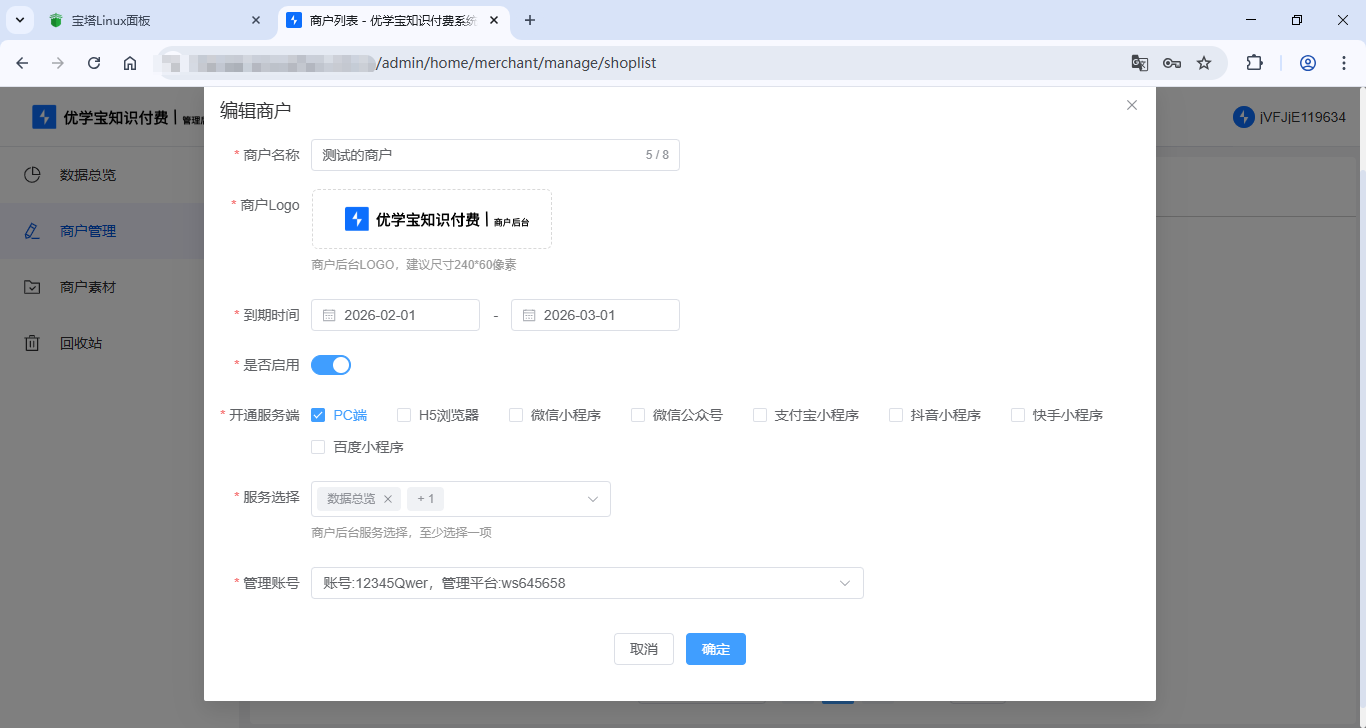Uncheck the PC端 checkbox
This screenshot has height=728, width=1366.
318,414
